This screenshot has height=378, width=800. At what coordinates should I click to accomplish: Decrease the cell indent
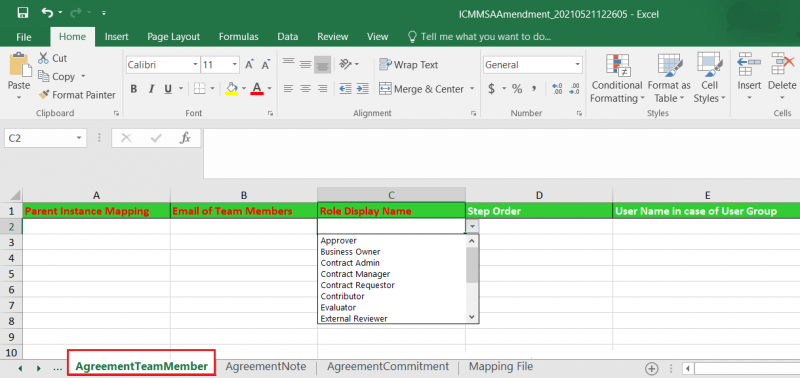(x=345, y=89)
